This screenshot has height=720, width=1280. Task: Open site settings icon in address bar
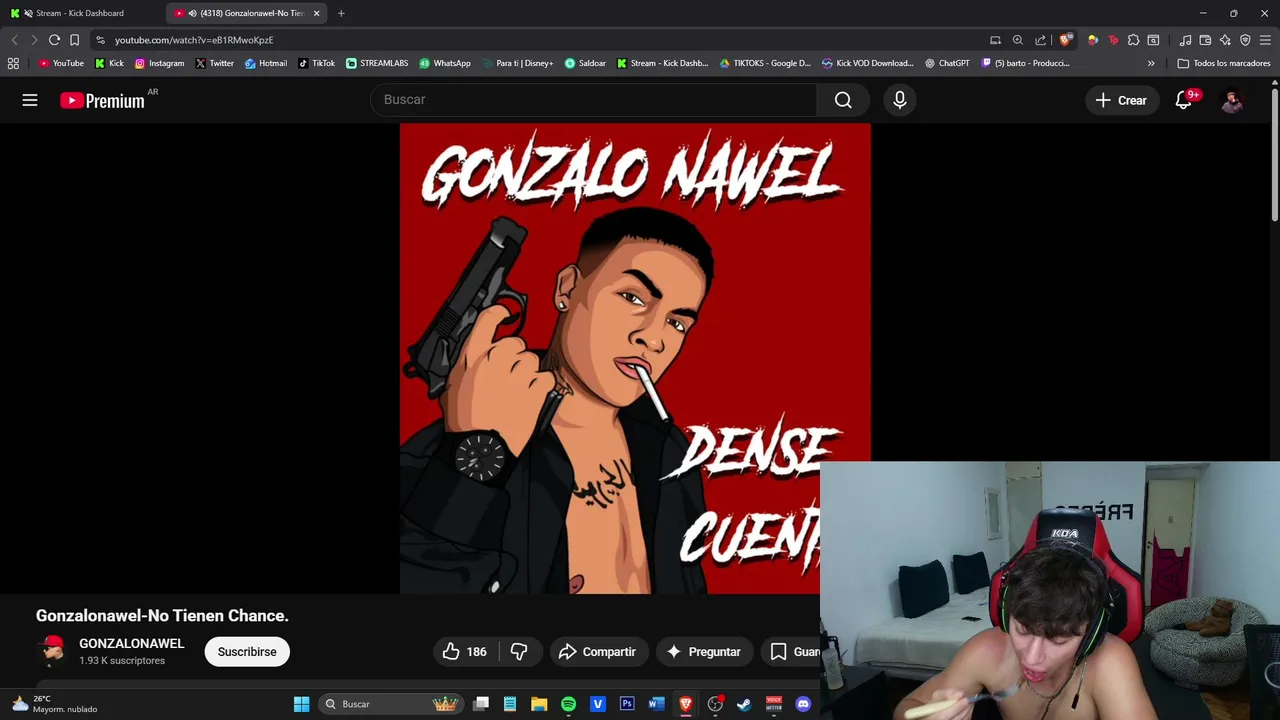coord(100,40)
